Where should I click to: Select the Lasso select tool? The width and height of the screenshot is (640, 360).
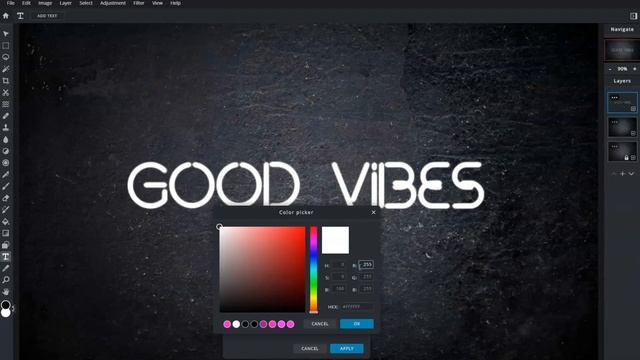click(x=6, y=57)
